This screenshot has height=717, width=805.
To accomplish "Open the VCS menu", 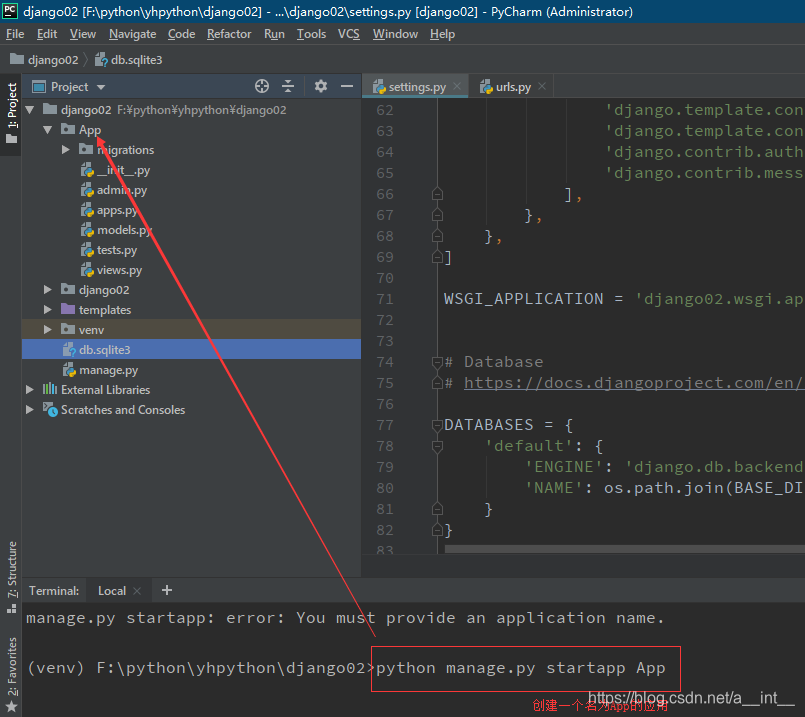I will 349,34.
